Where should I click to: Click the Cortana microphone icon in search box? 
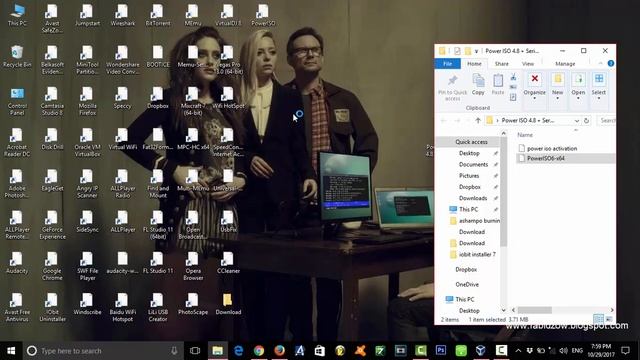point(174,350)
